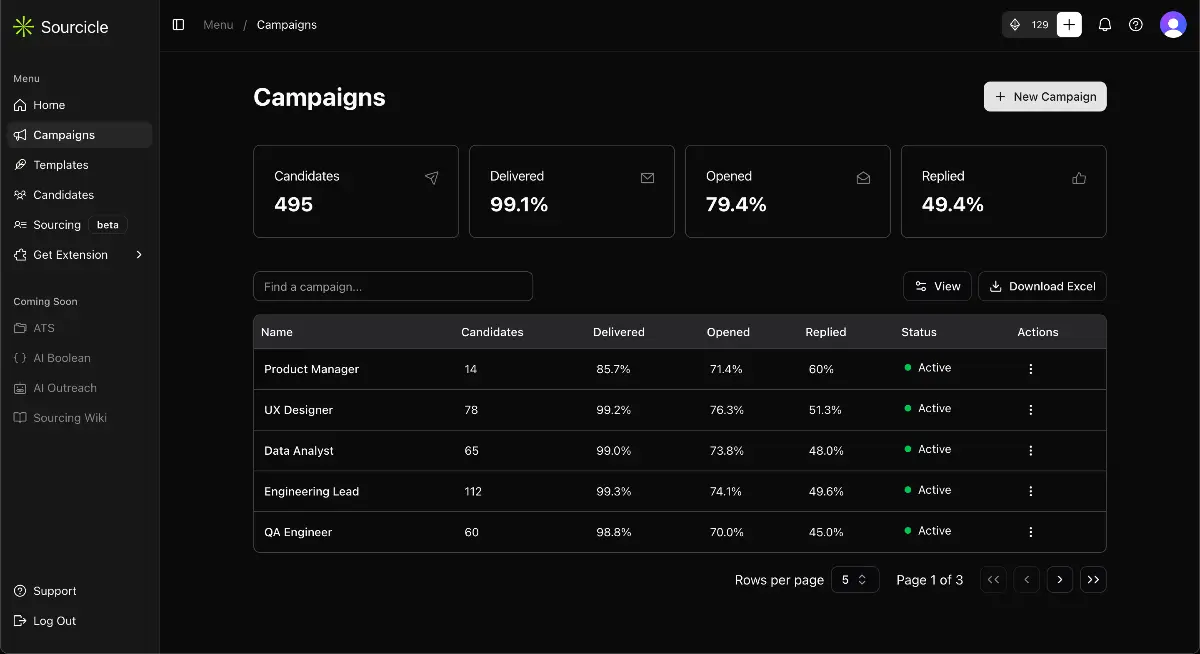1200x654 pixels.
Task: Click the New Campaign button
Action: (1045, 97)
